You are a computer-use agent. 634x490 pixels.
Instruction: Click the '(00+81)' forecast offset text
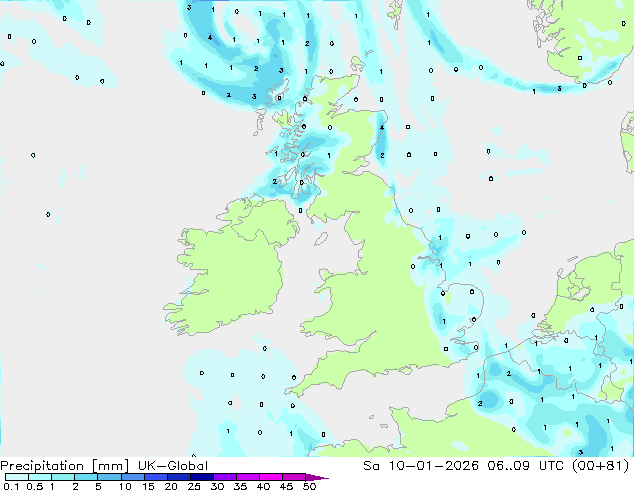600,466
